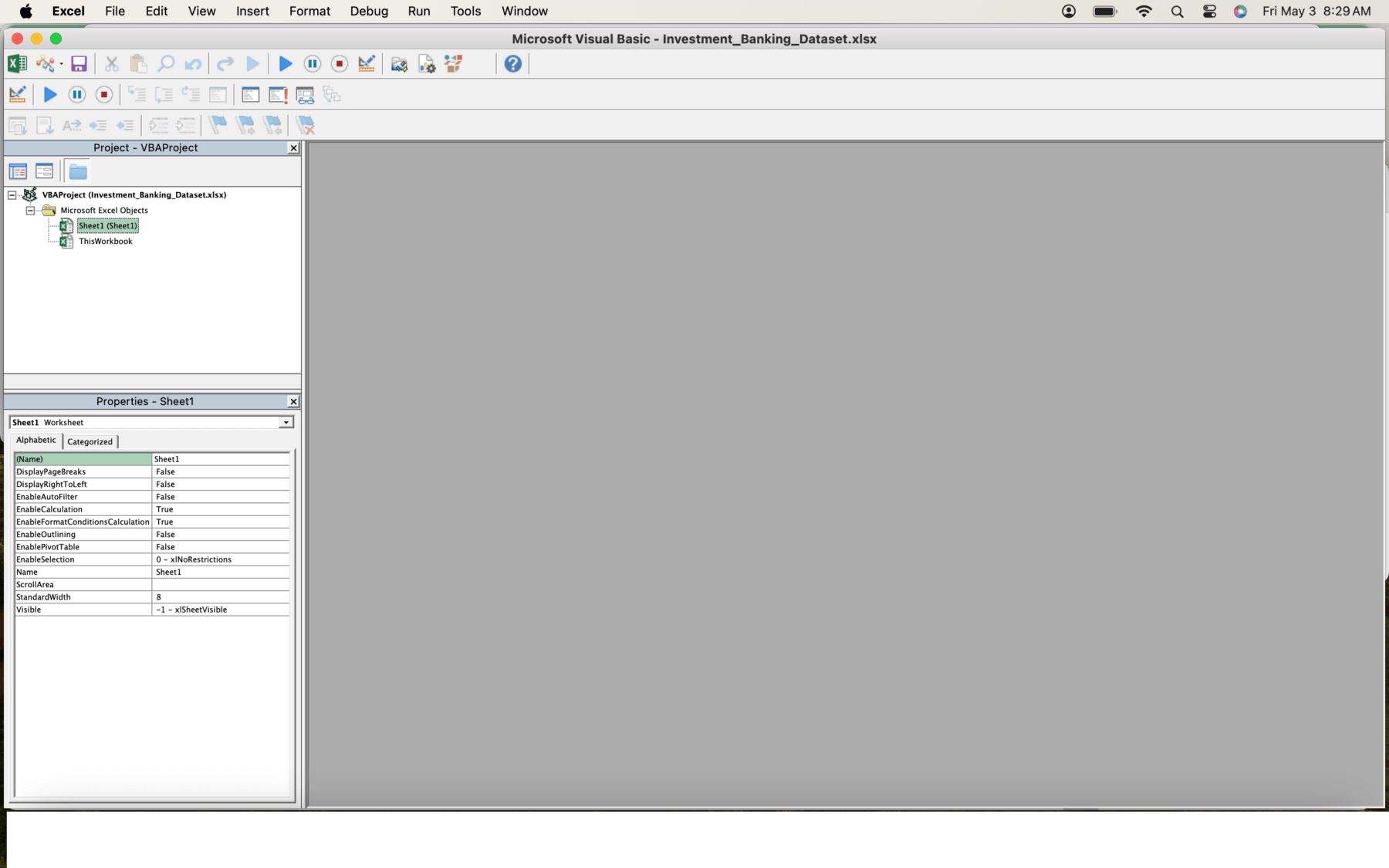Click the Call Stack icon

[332, 95]
